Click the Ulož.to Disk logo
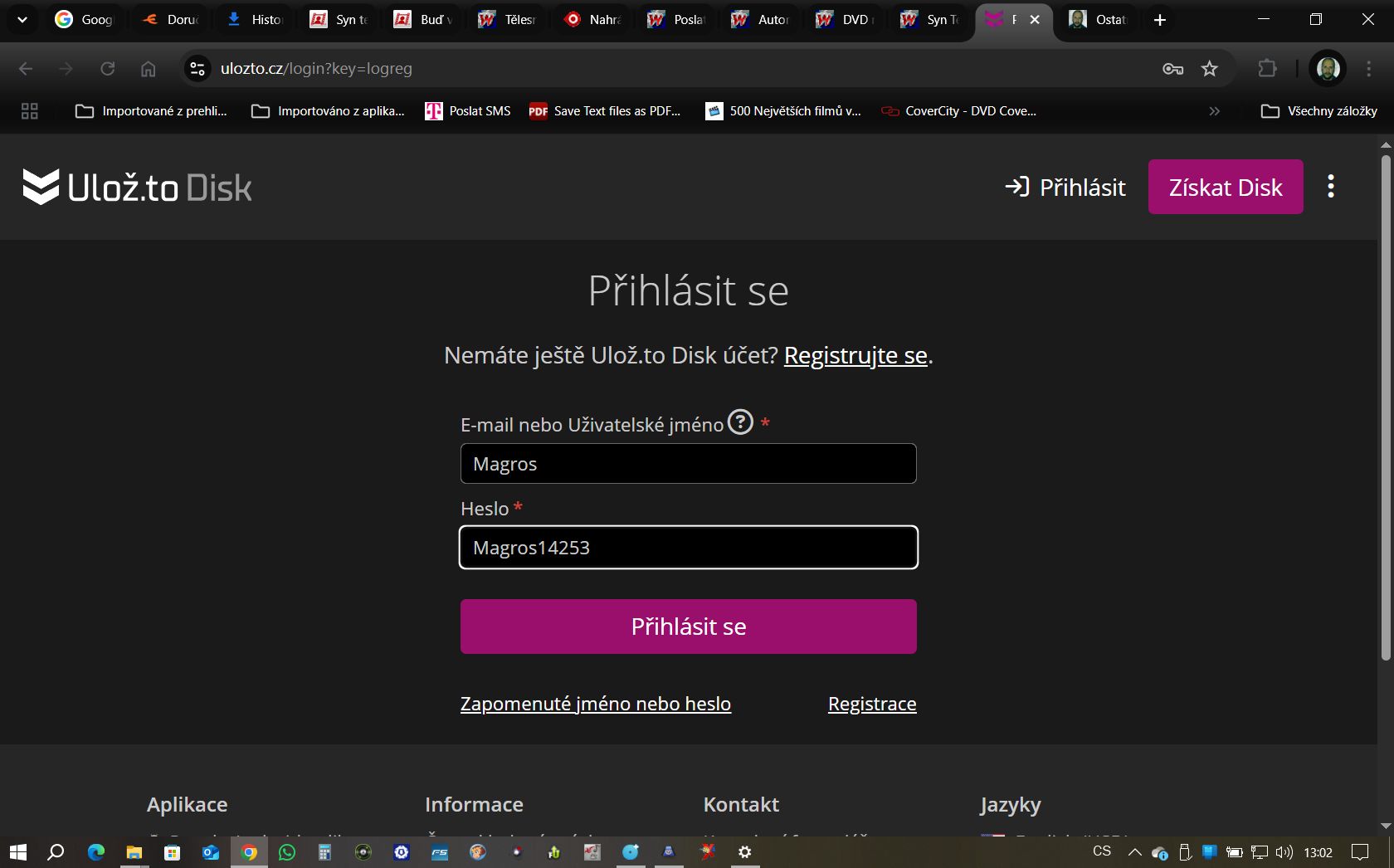The height and width of the screenshot is (868, 1394). pos(137,187)
